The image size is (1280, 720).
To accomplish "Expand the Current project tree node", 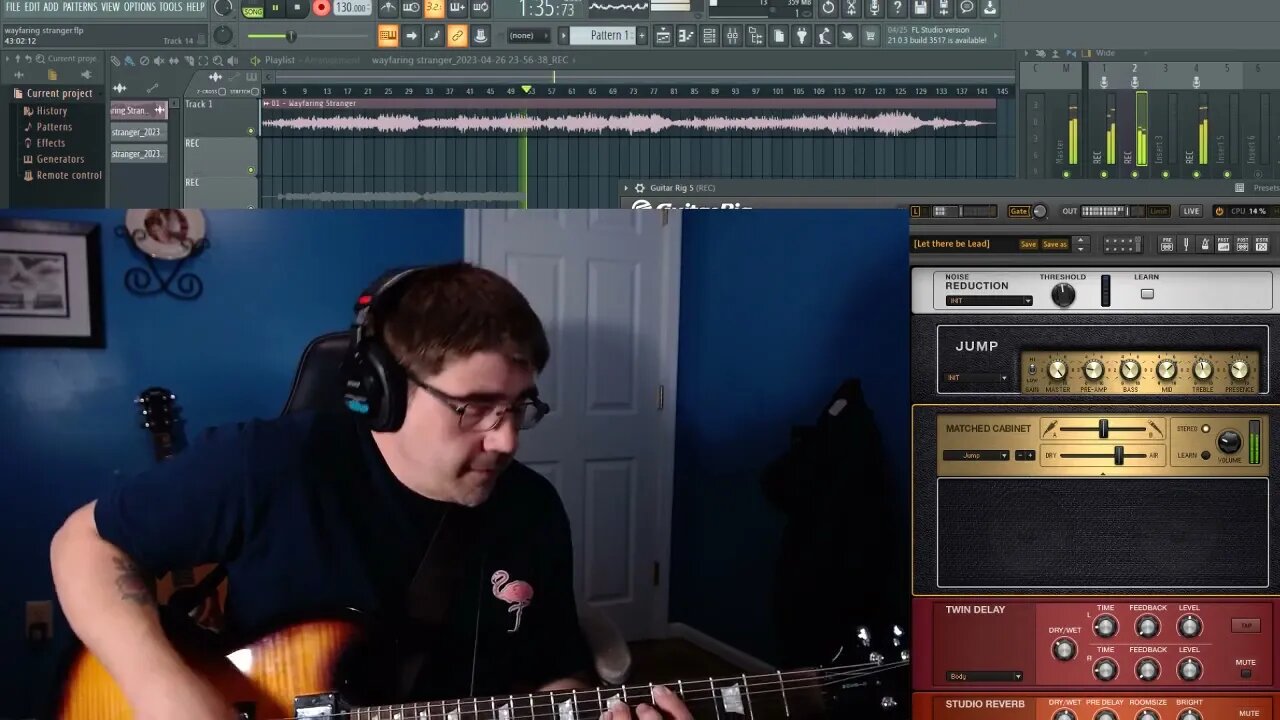I will [x=59, y=93].
